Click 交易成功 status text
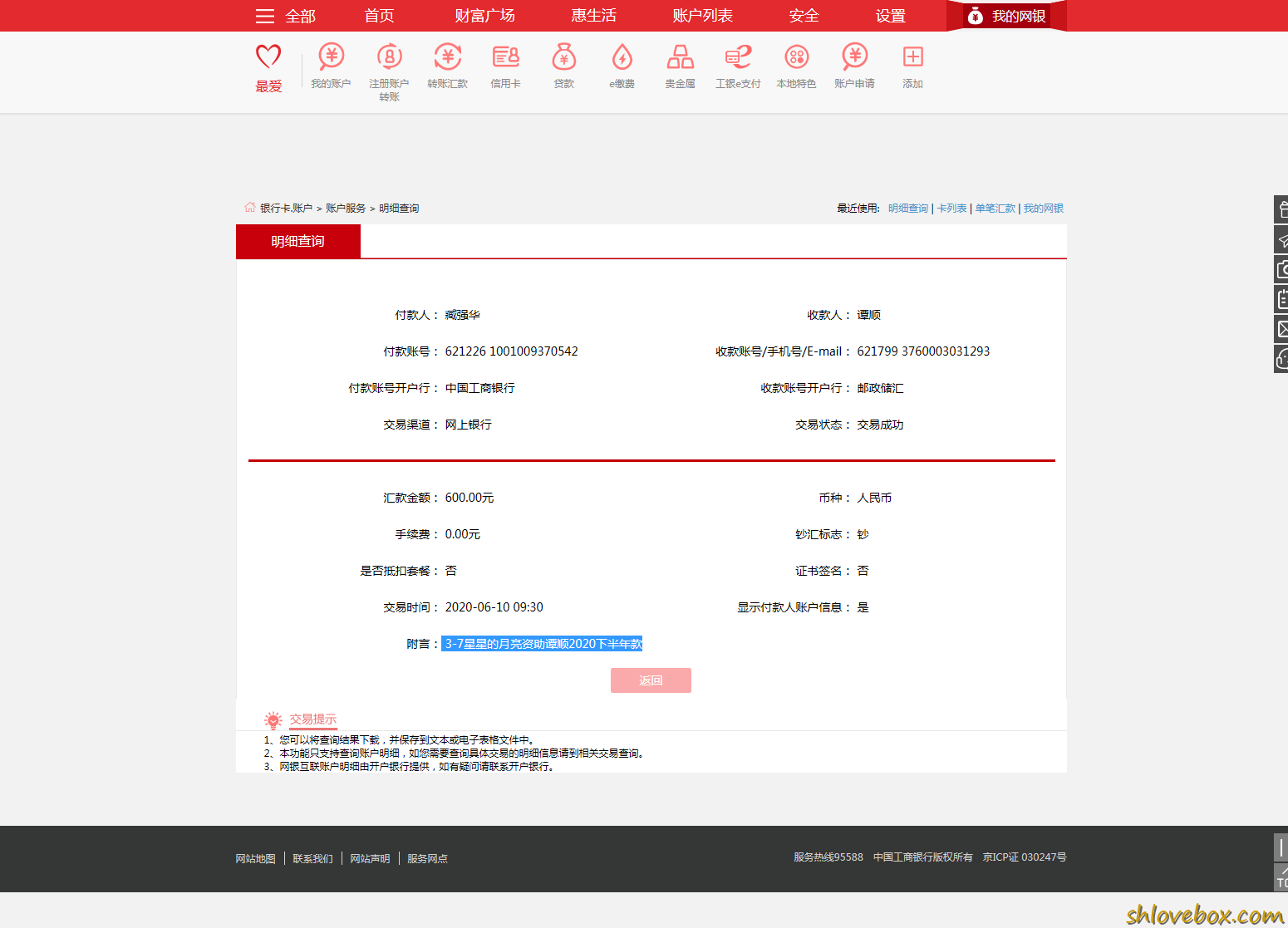Viewport: 1288px width, 928px height. (880, 425)
